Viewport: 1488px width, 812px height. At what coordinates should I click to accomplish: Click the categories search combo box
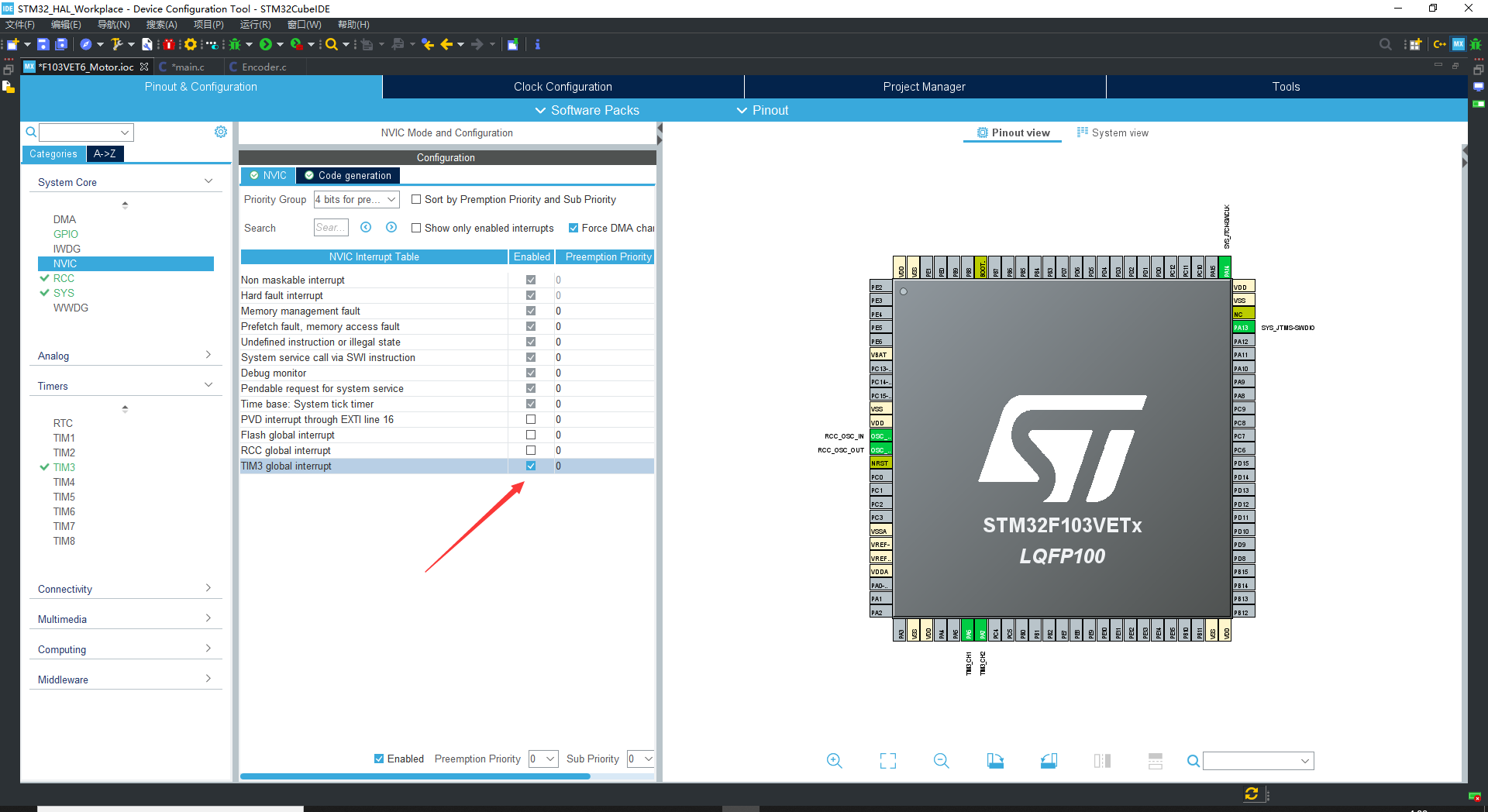(x=86, y=132)
